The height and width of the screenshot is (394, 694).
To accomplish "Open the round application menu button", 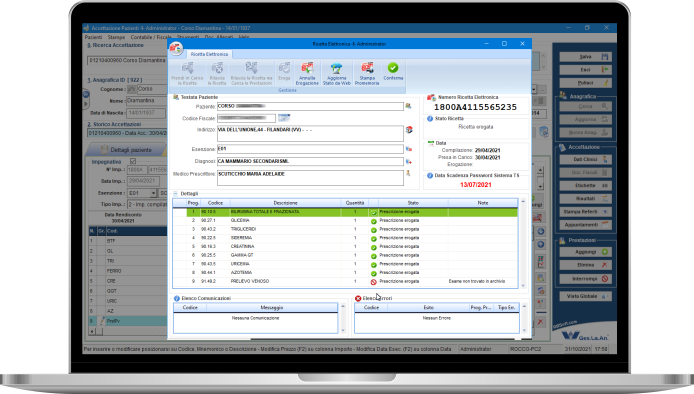I will pyautogui.click(x=176, y=48).
